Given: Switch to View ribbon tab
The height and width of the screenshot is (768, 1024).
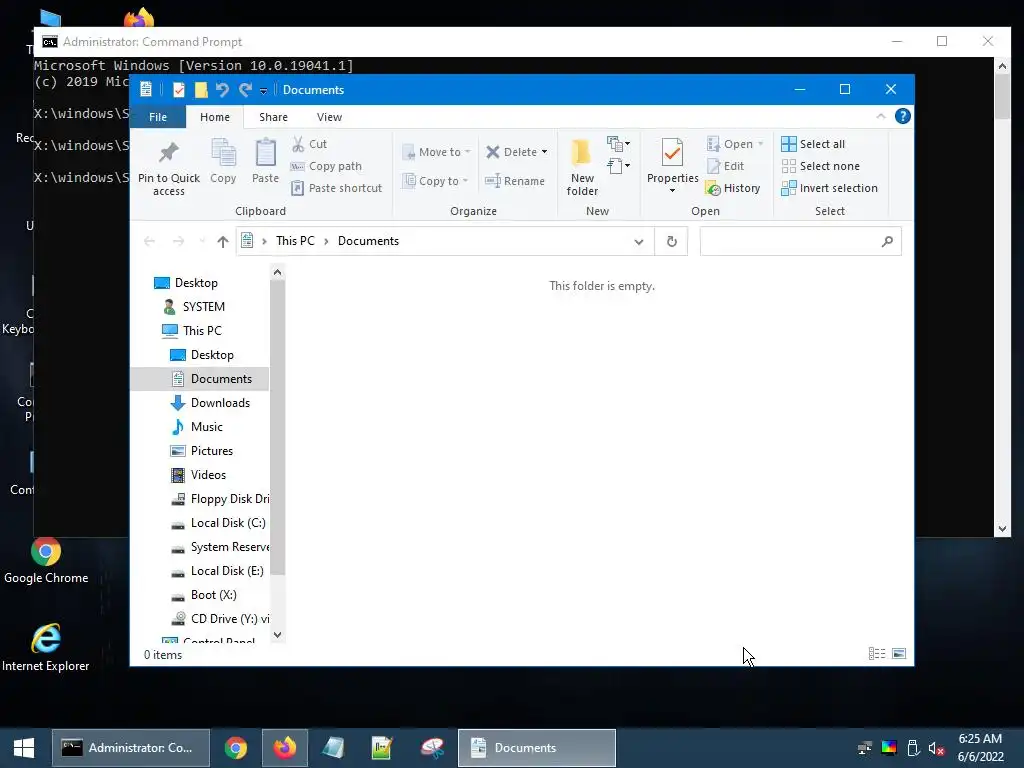Looking at the screenshot, I should click(x=329, y=117).
